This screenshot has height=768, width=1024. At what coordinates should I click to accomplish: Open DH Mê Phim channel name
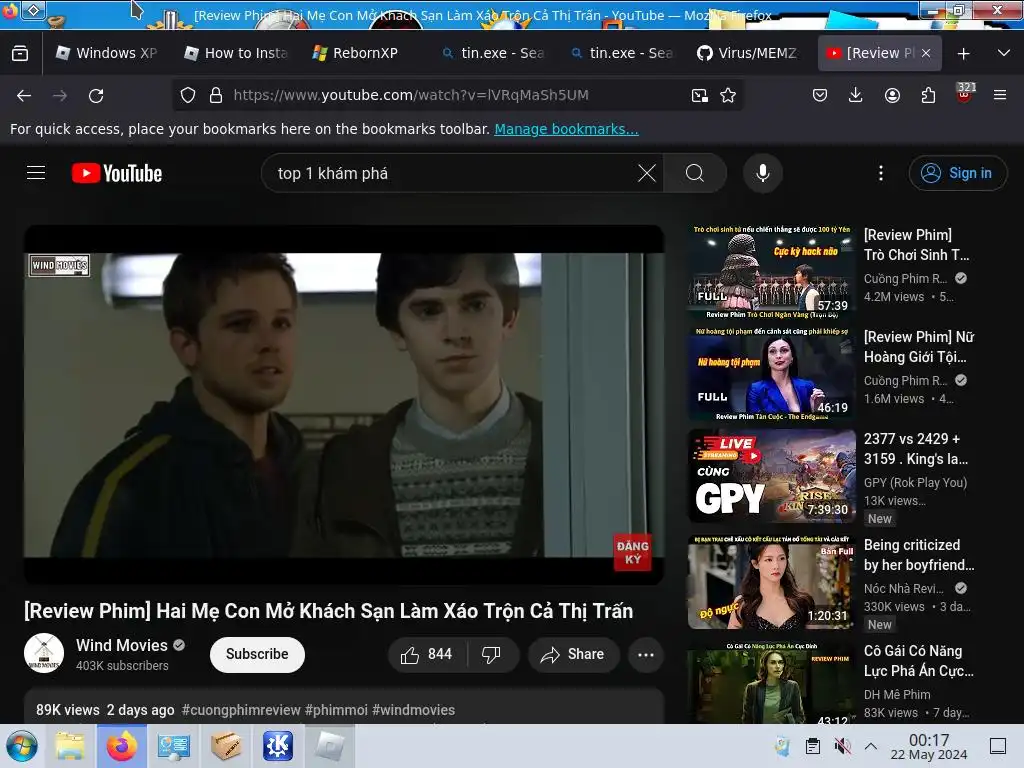click(897, 694)
